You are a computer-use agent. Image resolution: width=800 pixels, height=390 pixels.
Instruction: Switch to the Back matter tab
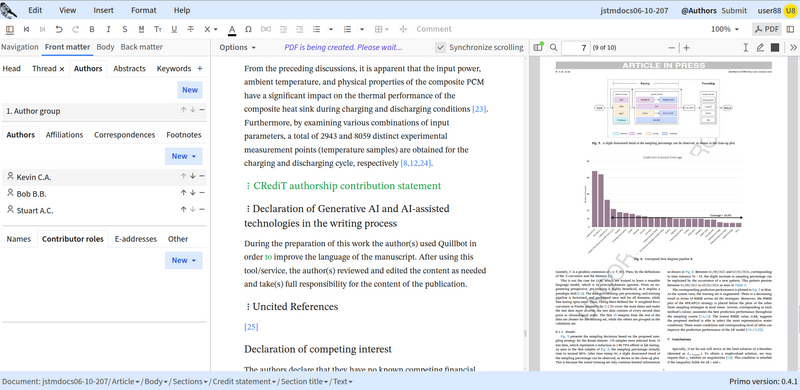coord(141,47)
